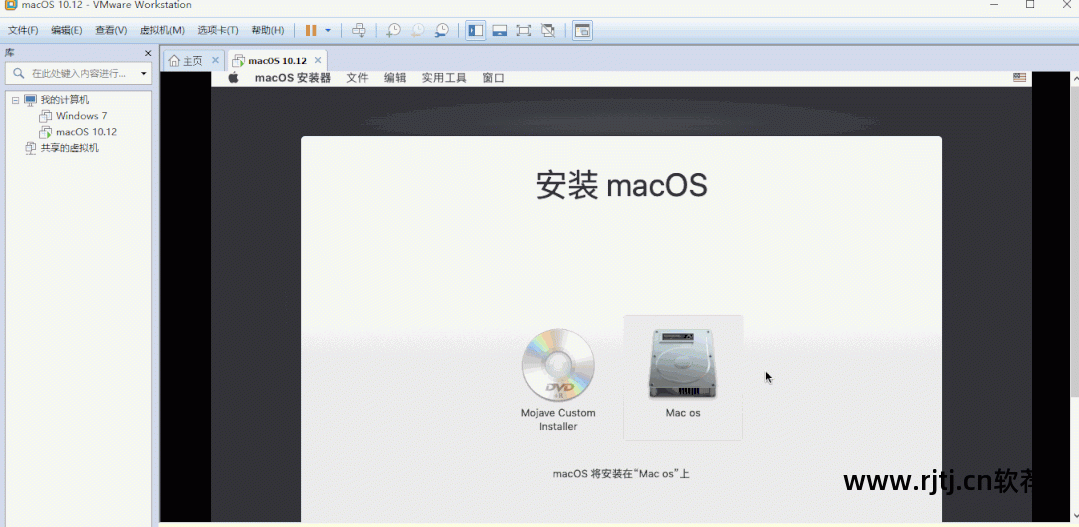Toggle the library sidebar view button
This screenshot has height=527, width=1079.
476,30
